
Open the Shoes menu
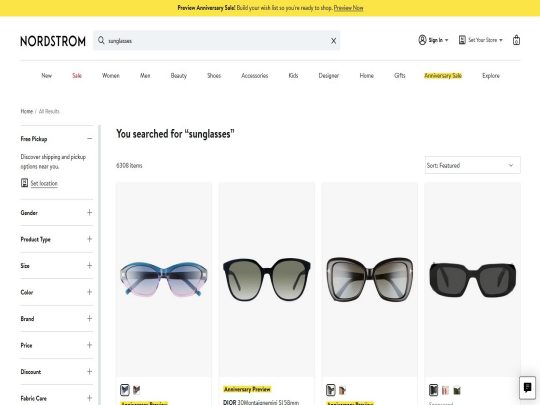point(214,75)
